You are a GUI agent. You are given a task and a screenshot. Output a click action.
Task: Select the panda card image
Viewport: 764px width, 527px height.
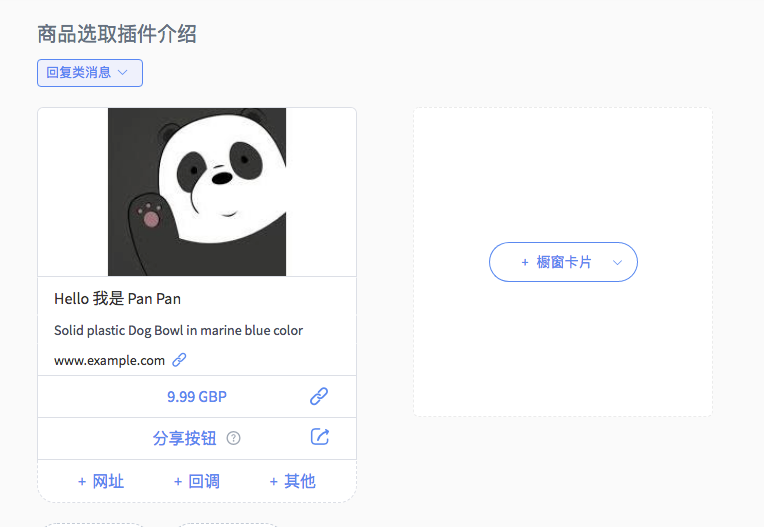coord(197,192)
